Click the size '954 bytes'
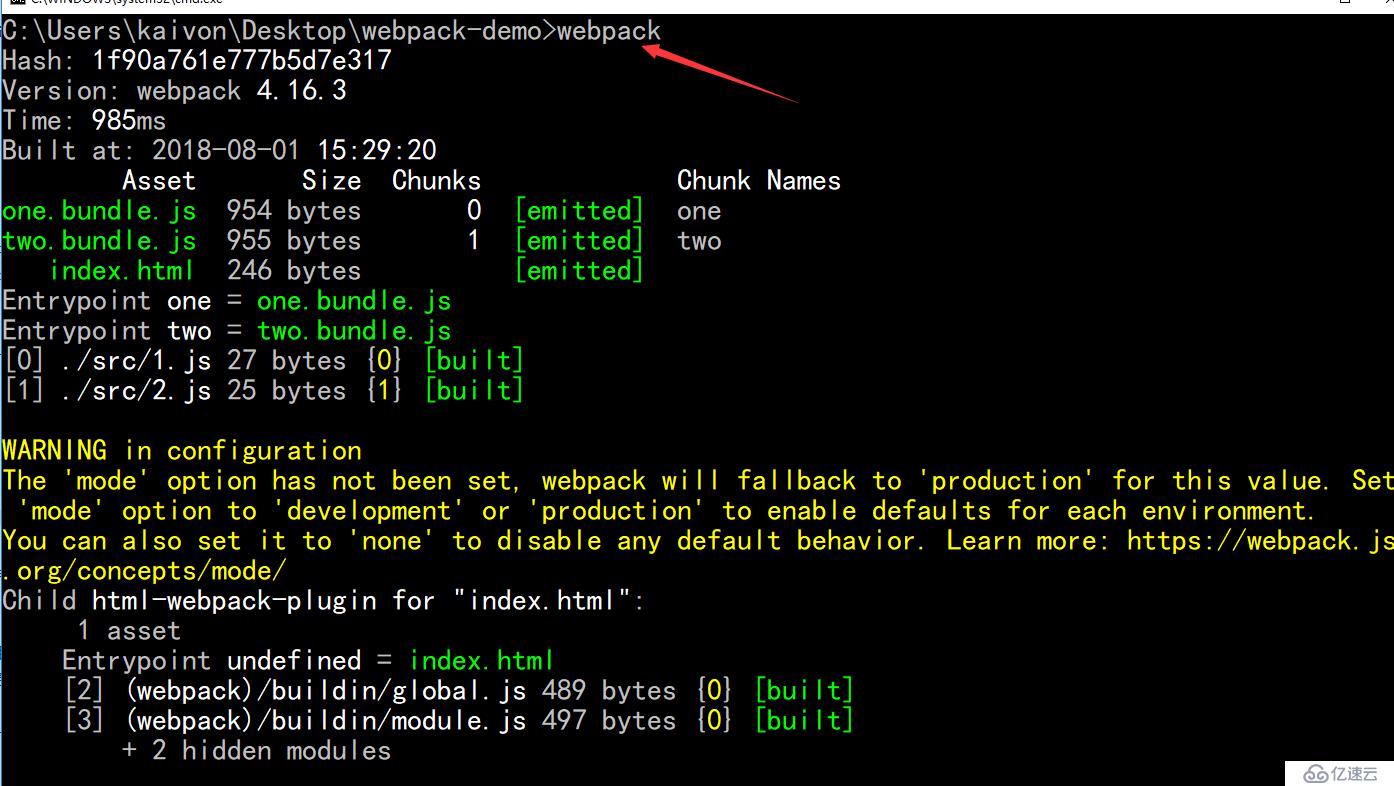This screenshot has width=1394, height=786. click(294, 211)
